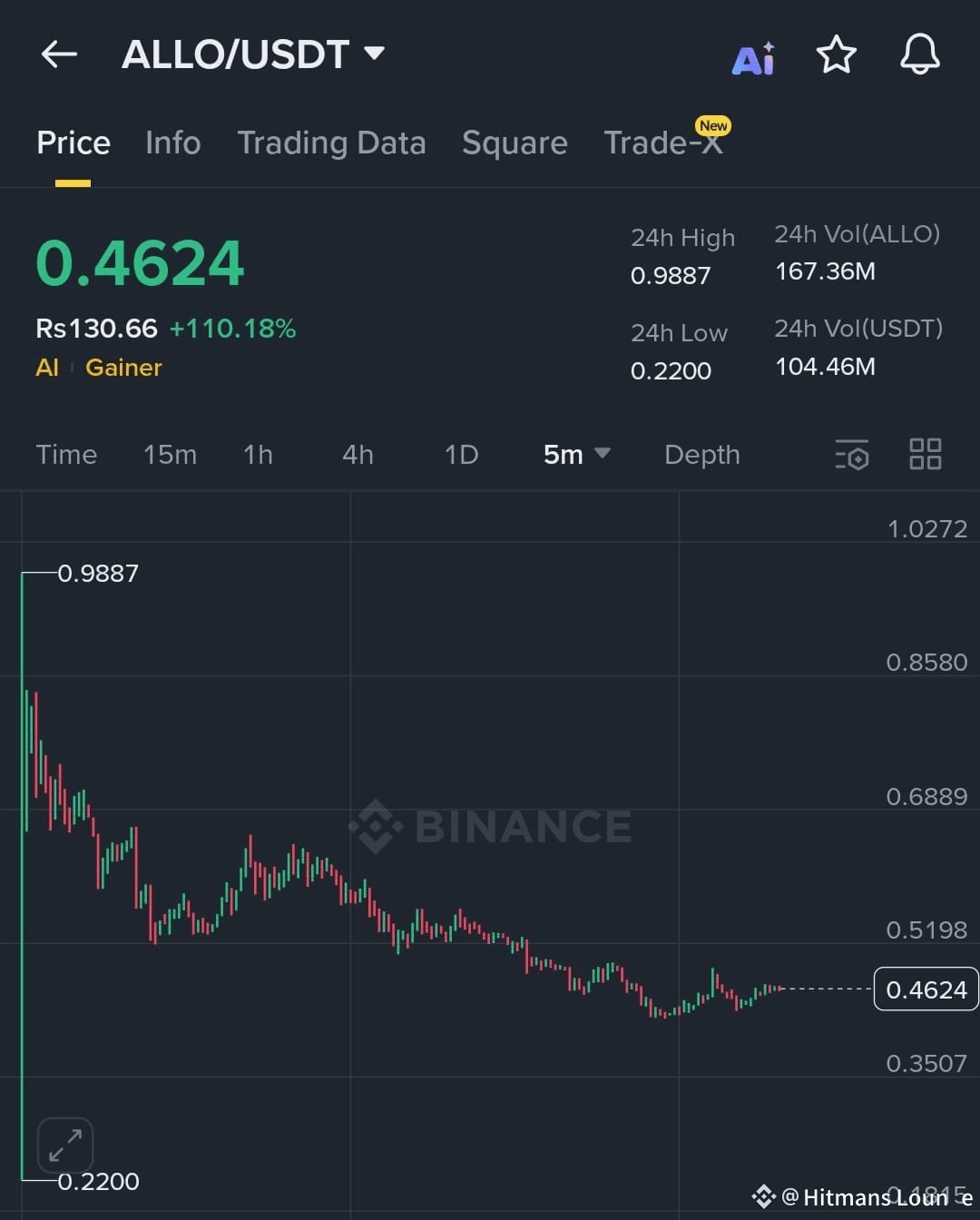Tap the 24h Vol(USDT) 104.46M value
The image size is (980, 1220).
pos(825,366)
